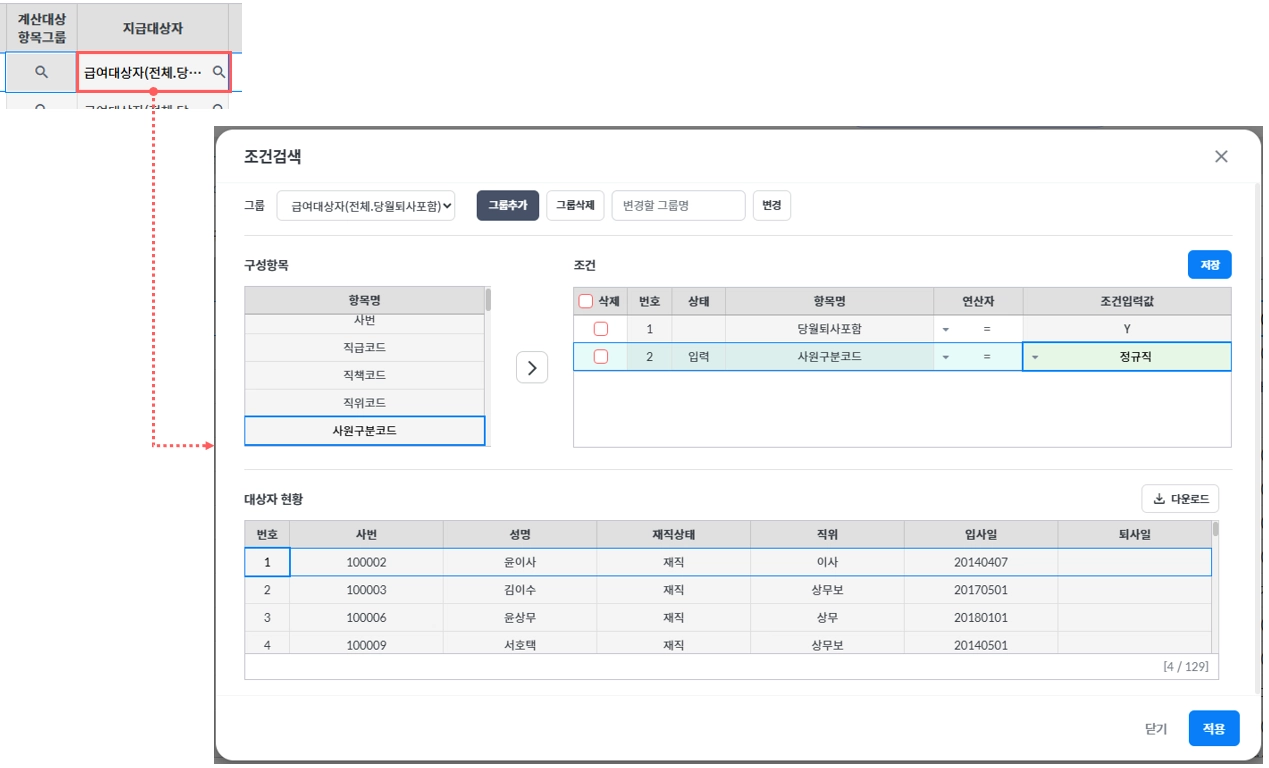This screenshot has height=768, width=1269.
Task: Click the blue 적용 button
Action: pos(1214,729)
